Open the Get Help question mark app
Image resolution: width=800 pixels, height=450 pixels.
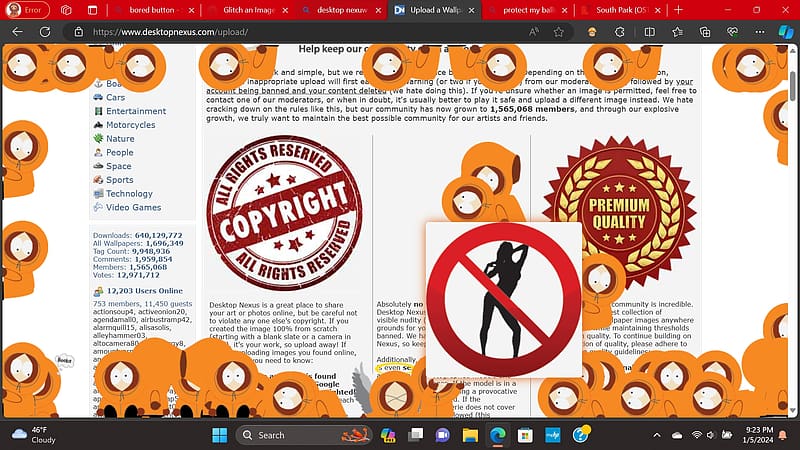(581, 435)
